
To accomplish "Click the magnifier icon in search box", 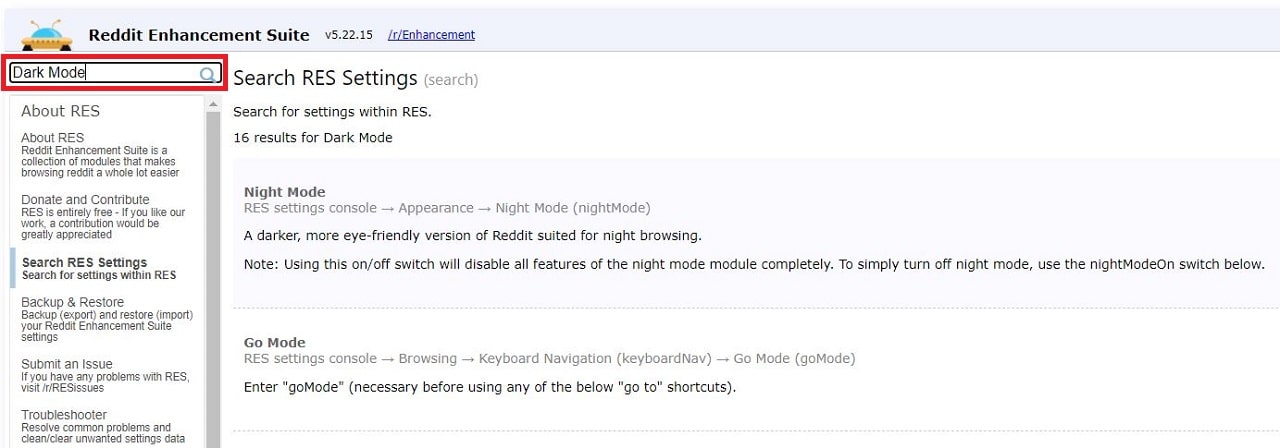I will coord(207,74).
